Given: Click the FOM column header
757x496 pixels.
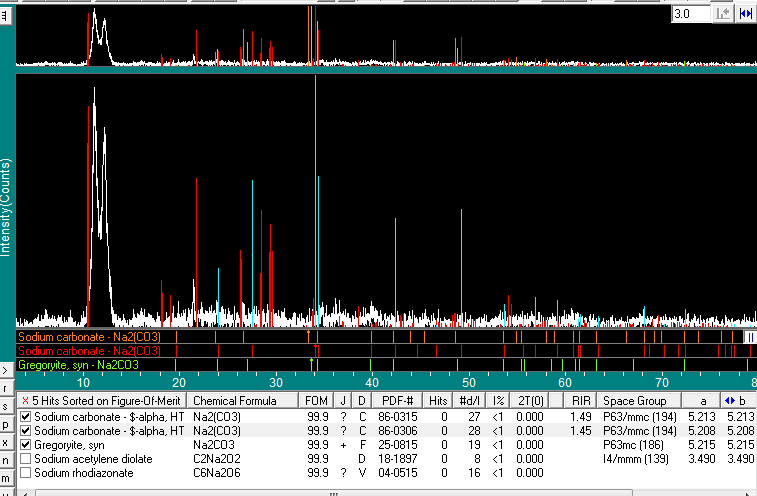Looking at the screenshot, I should tap(316, 401).
